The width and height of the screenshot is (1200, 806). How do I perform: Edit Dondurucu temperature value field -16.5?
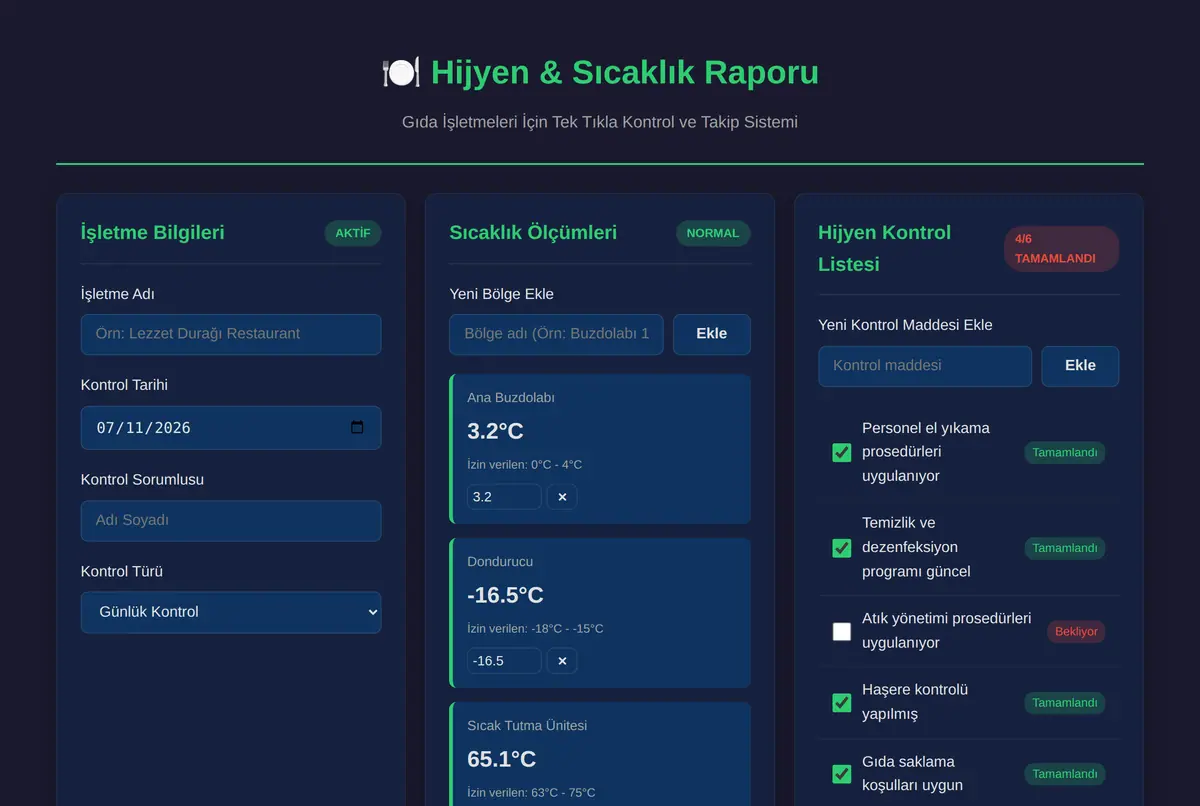click(504, 661)
